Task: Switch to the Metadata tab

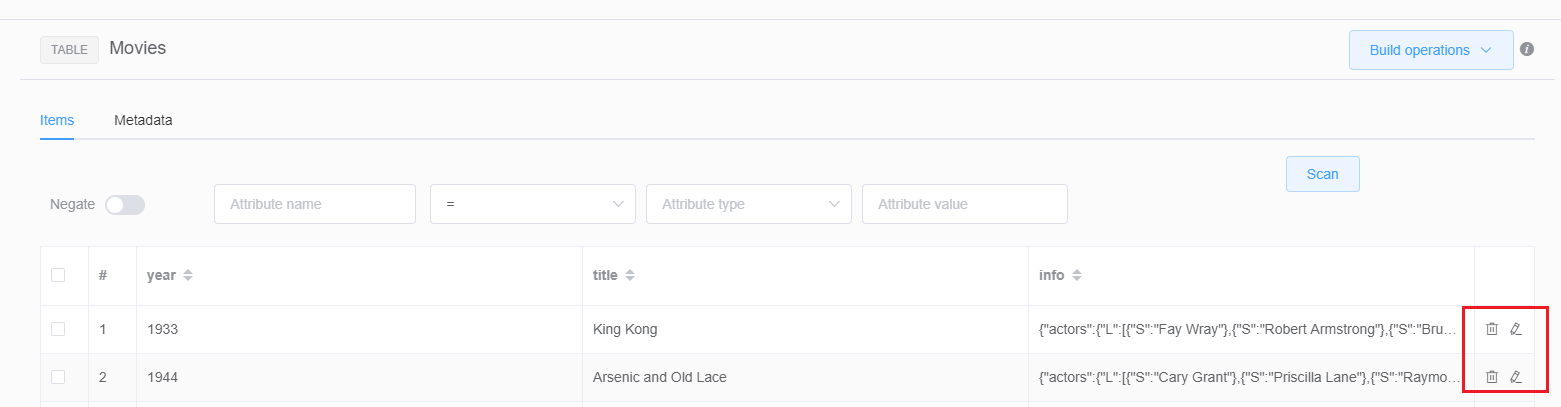Action: pos(143,120)
